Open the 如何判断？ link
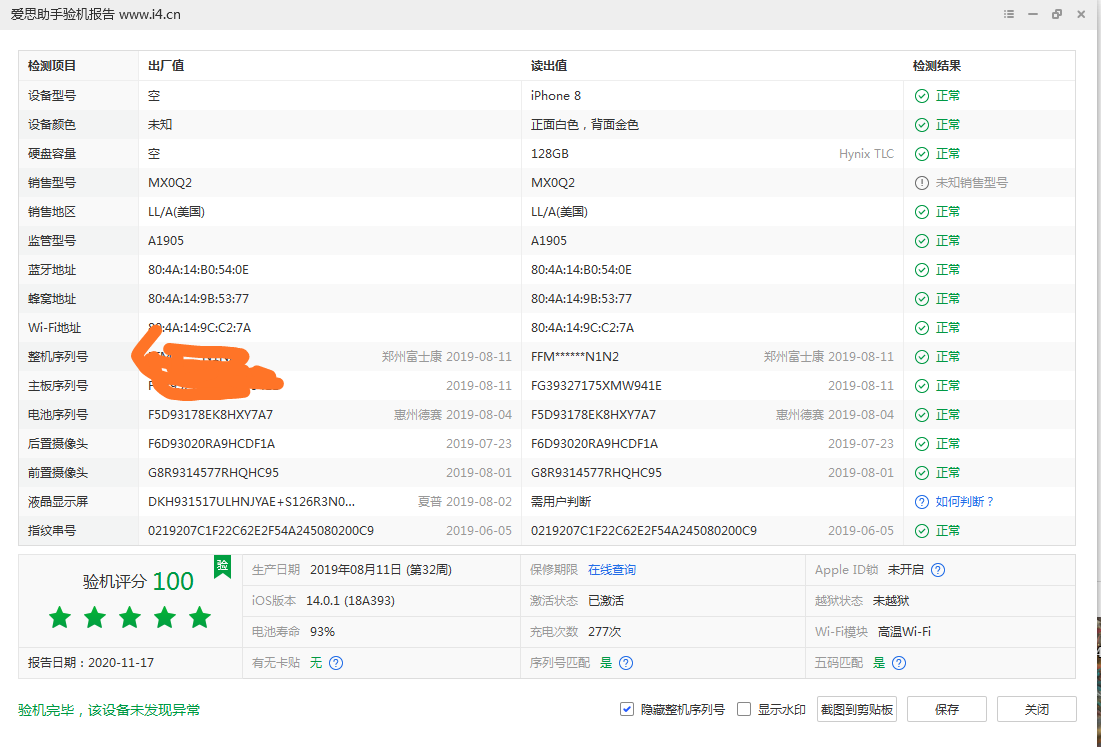Screen dimensions: 1101x747 tap(965, 502)
